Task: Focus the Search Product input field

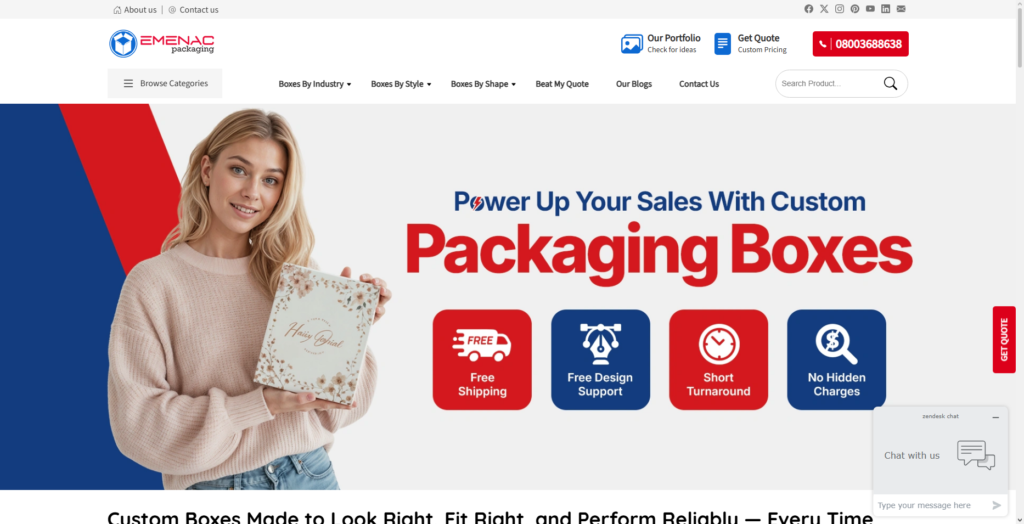Action: click(x=828, y=84)
